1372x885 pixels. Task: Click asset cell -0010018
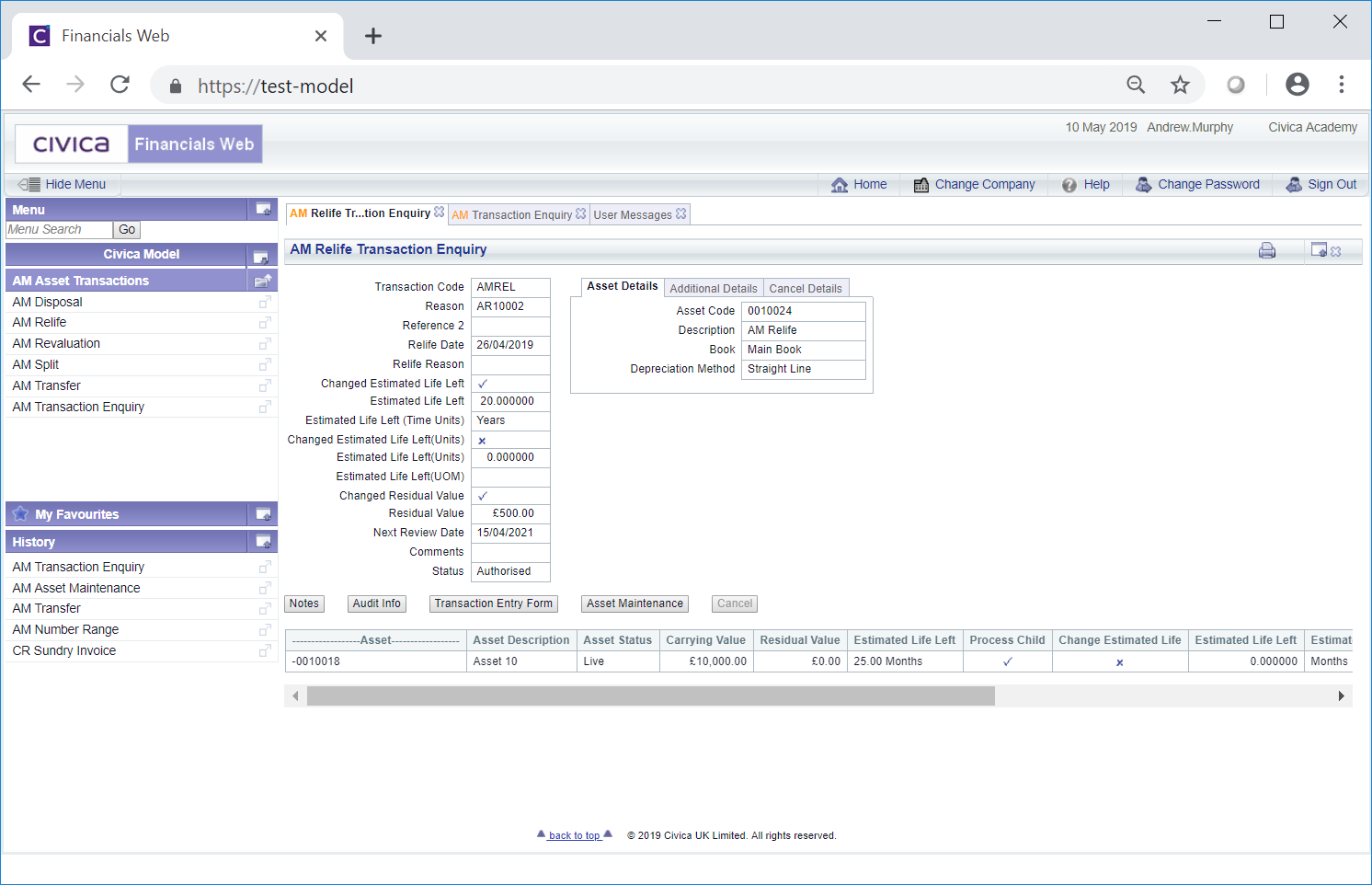click(376, 661)
